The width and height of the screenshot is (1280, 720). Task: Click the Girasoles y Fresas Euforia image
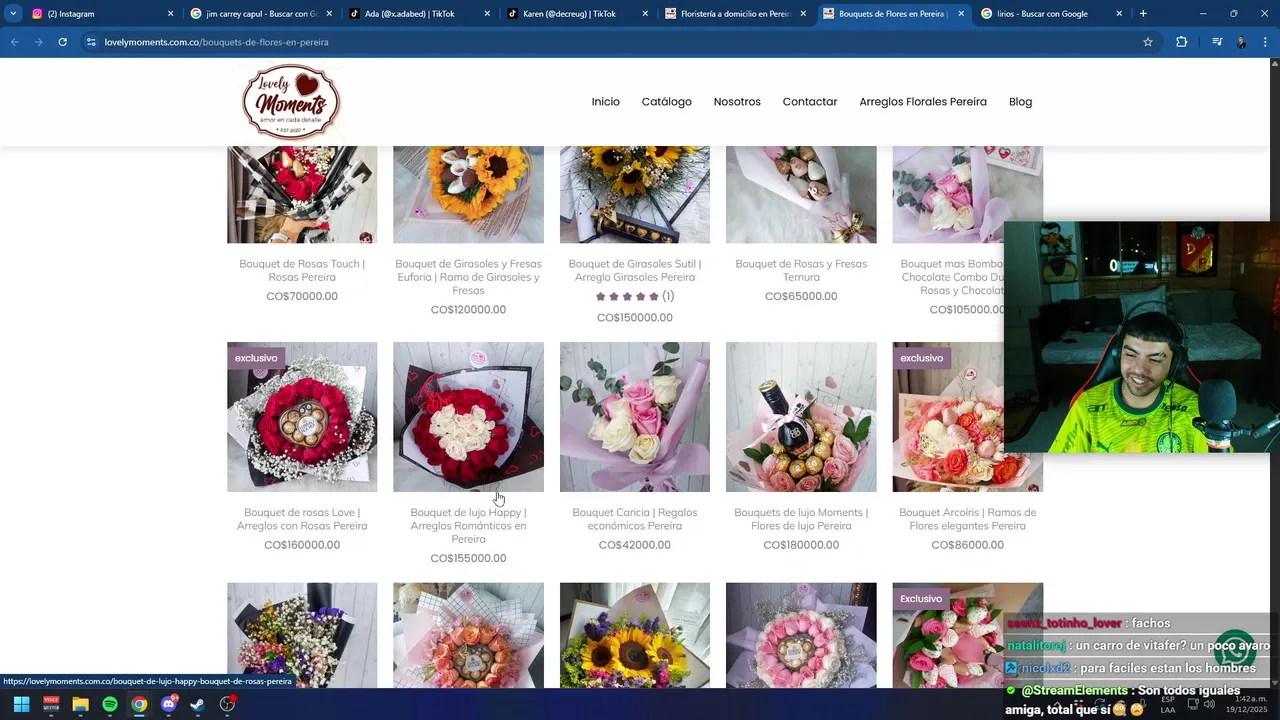468,195
